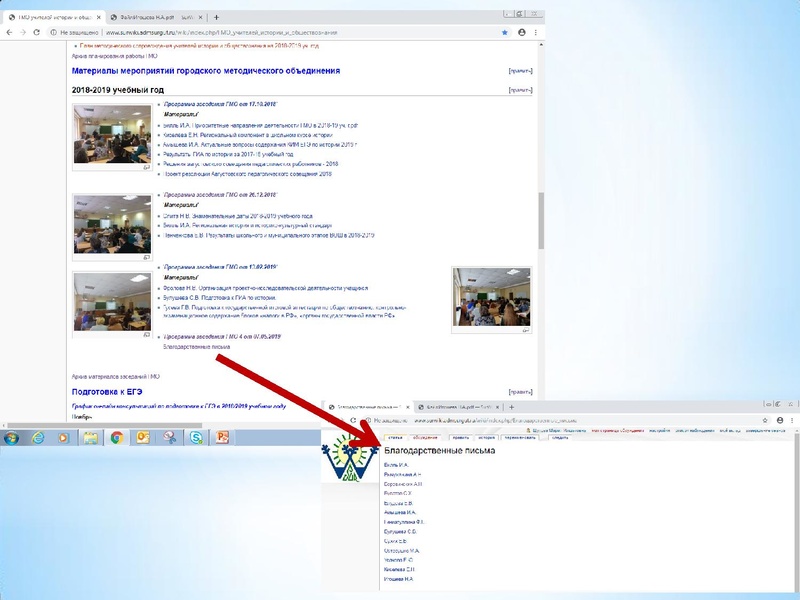The width and height of the screenshot is (800, 600).
Task: Click the blue bookmark star in address bar
Action: click(504, 32)
